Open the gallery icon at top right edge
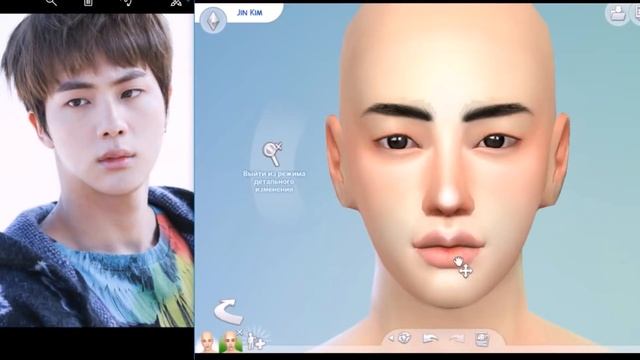 click(x=636, y=14)
